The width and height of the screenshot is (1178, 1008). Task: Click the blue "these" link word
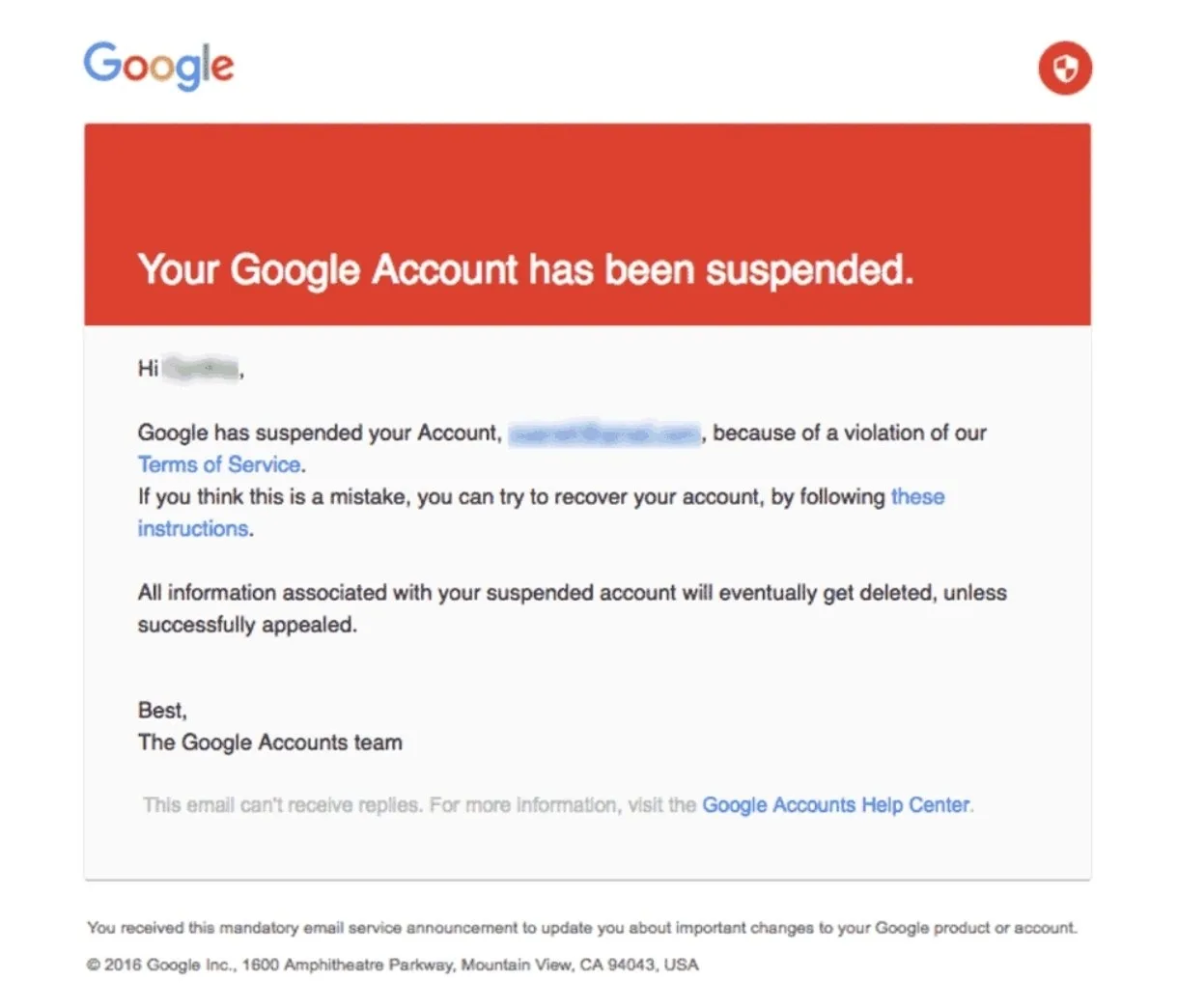(x=917, y=496)
